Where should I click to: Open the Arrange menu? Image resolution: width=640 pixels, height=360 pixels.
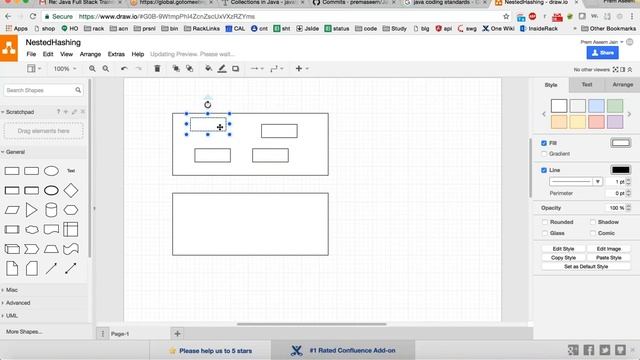pos(90,54)
